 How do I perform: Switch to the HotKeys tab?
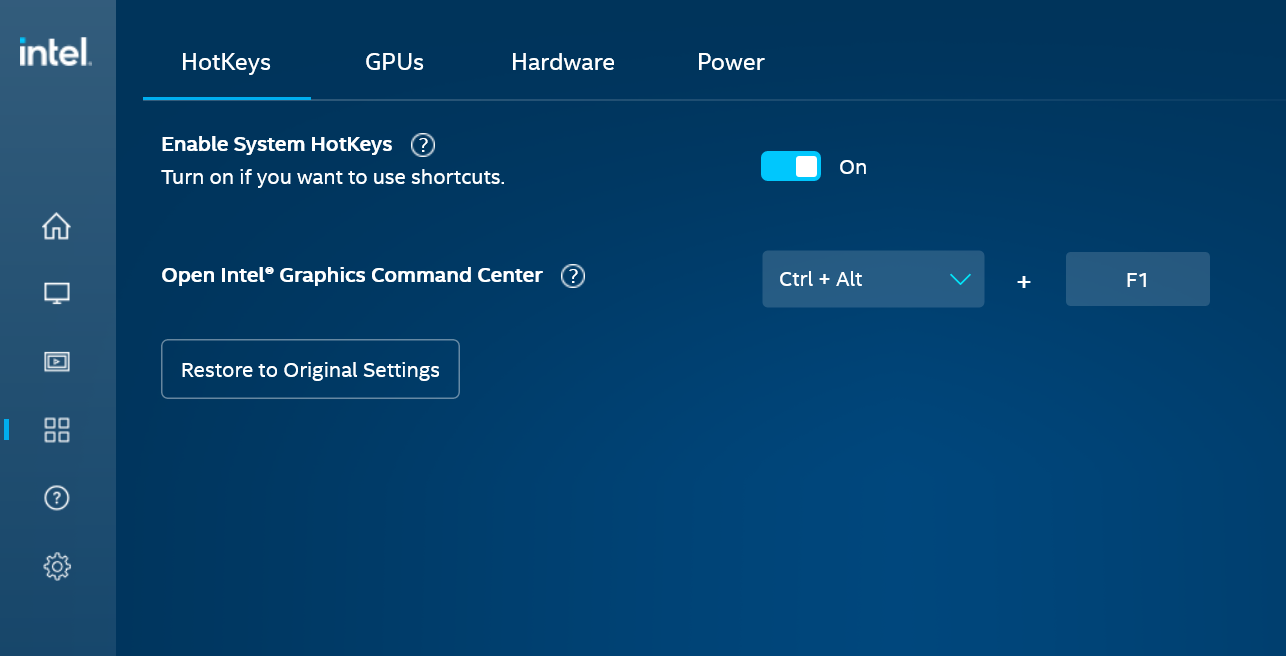pos(226,62)
